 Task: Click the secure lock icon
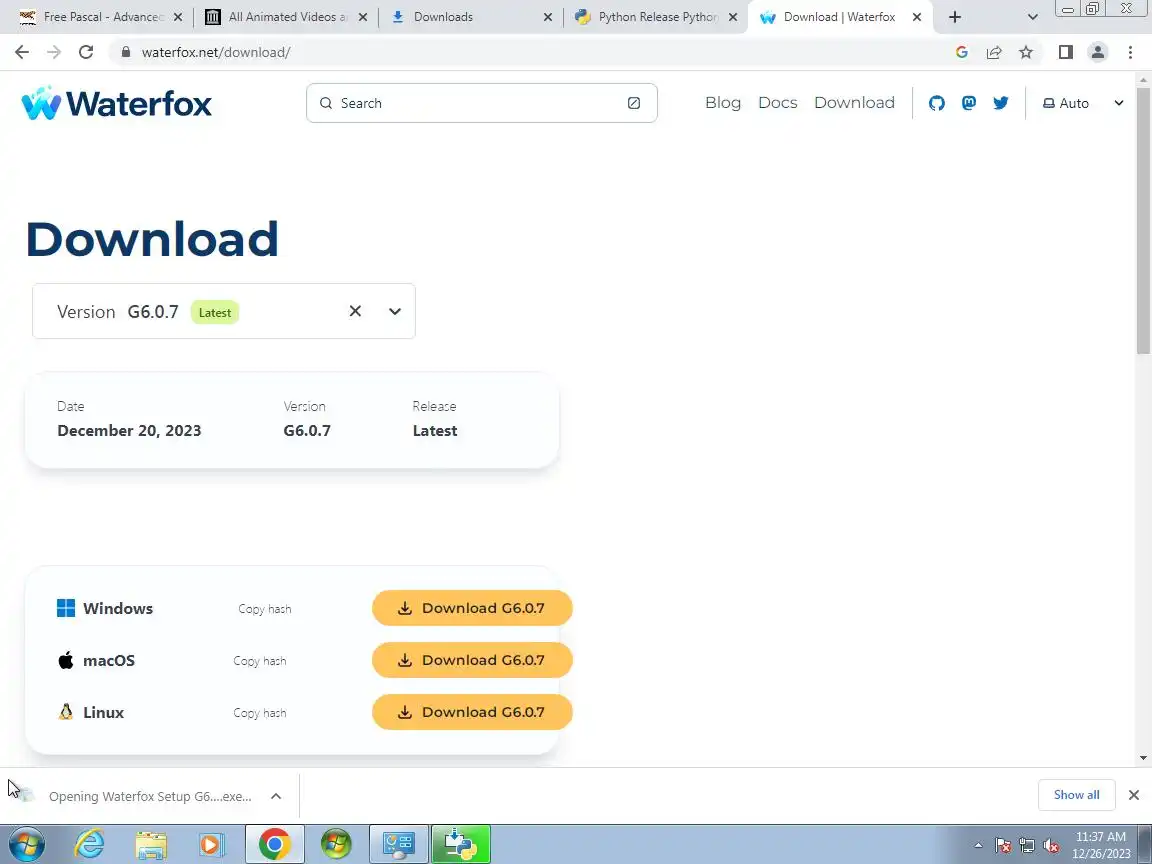126,52
